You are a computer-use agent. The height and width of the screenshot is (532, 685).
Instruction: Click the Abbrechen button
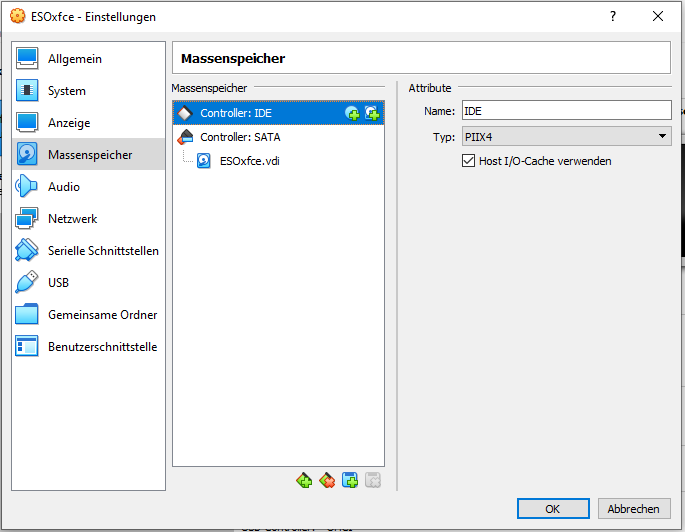pos(634,509)
